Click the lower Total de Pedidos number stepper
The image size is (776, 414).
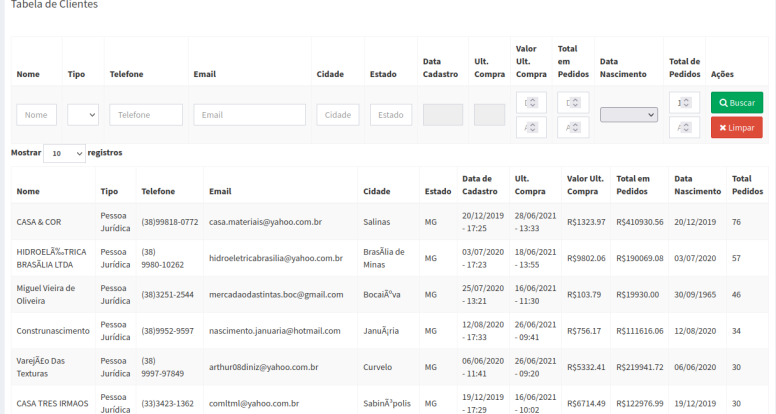click(684, 127)
